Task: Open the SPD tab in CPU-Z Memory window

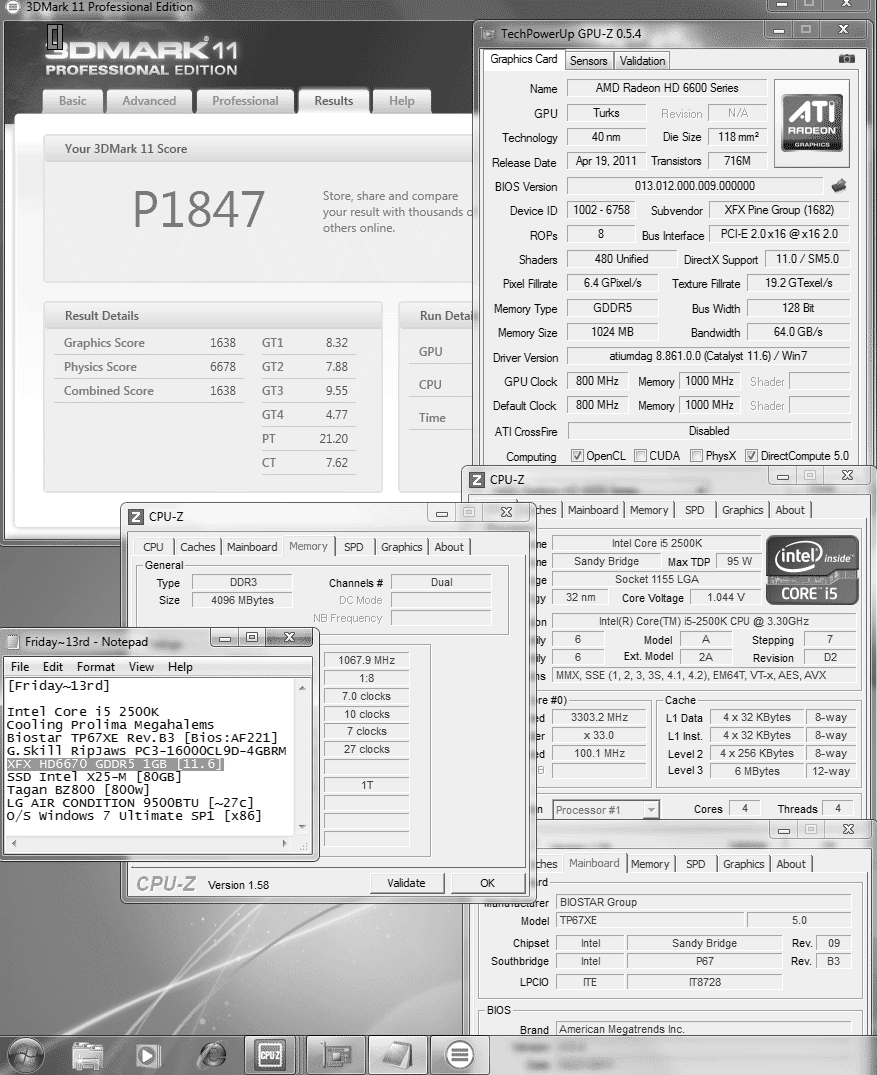Action: (354, 547)
